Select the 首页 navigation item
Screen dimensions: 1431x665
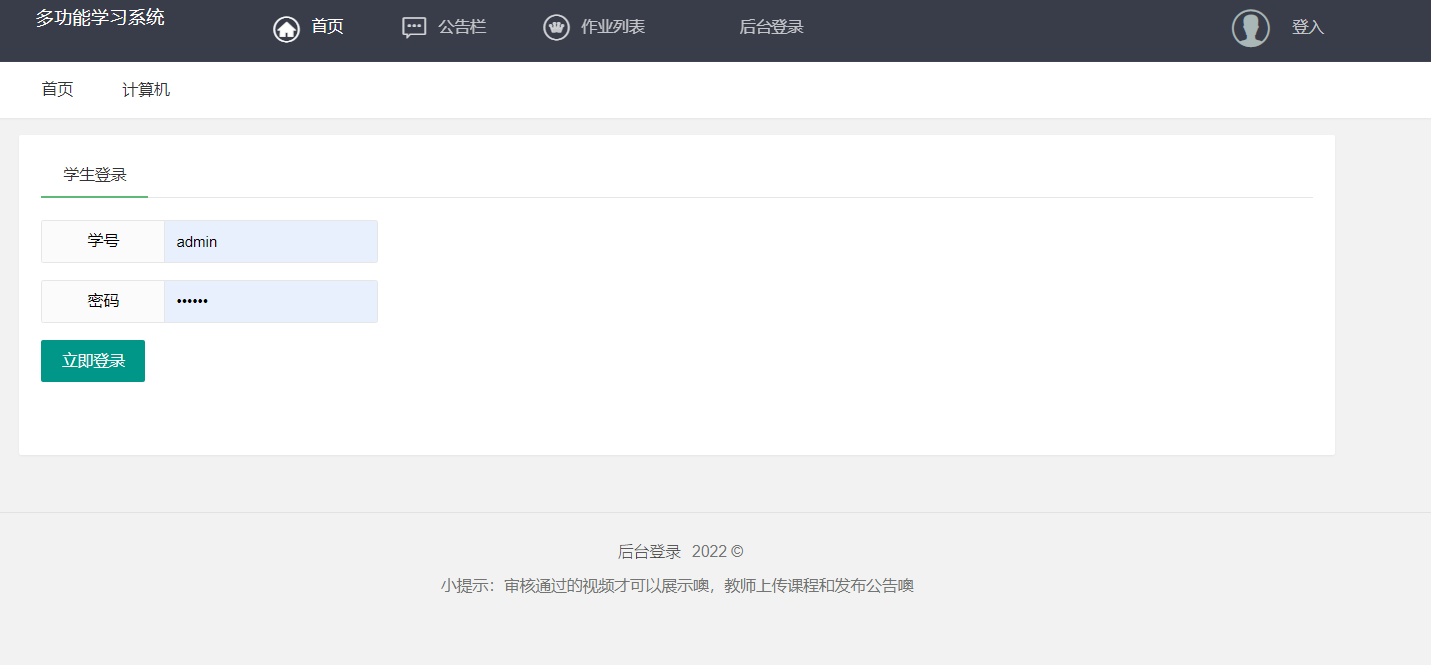pos(326,28)
